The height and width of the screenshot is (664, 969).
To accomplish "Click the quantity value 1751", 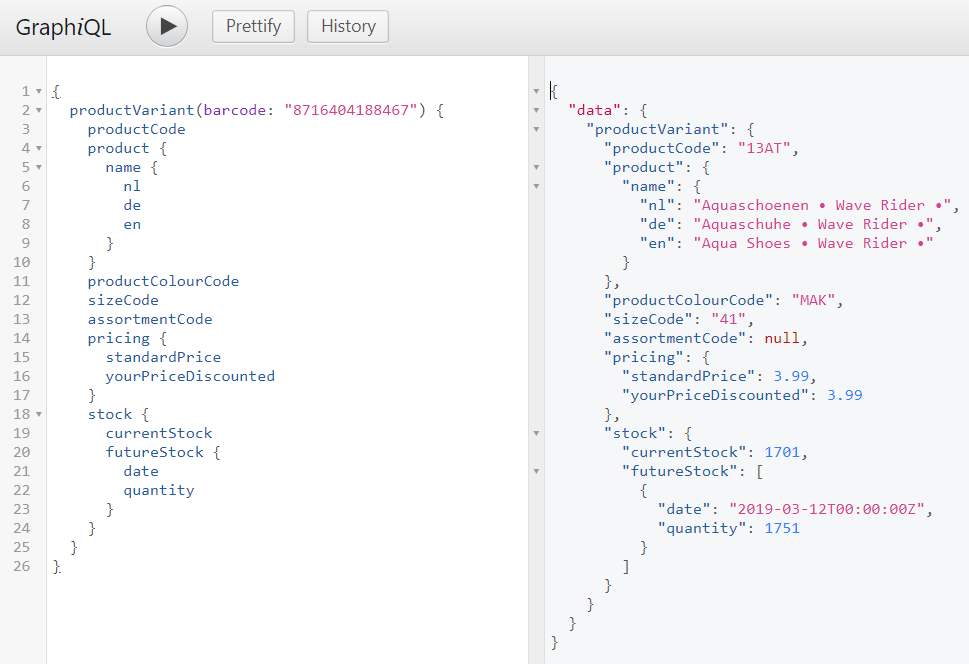I will tap(782, 529).
